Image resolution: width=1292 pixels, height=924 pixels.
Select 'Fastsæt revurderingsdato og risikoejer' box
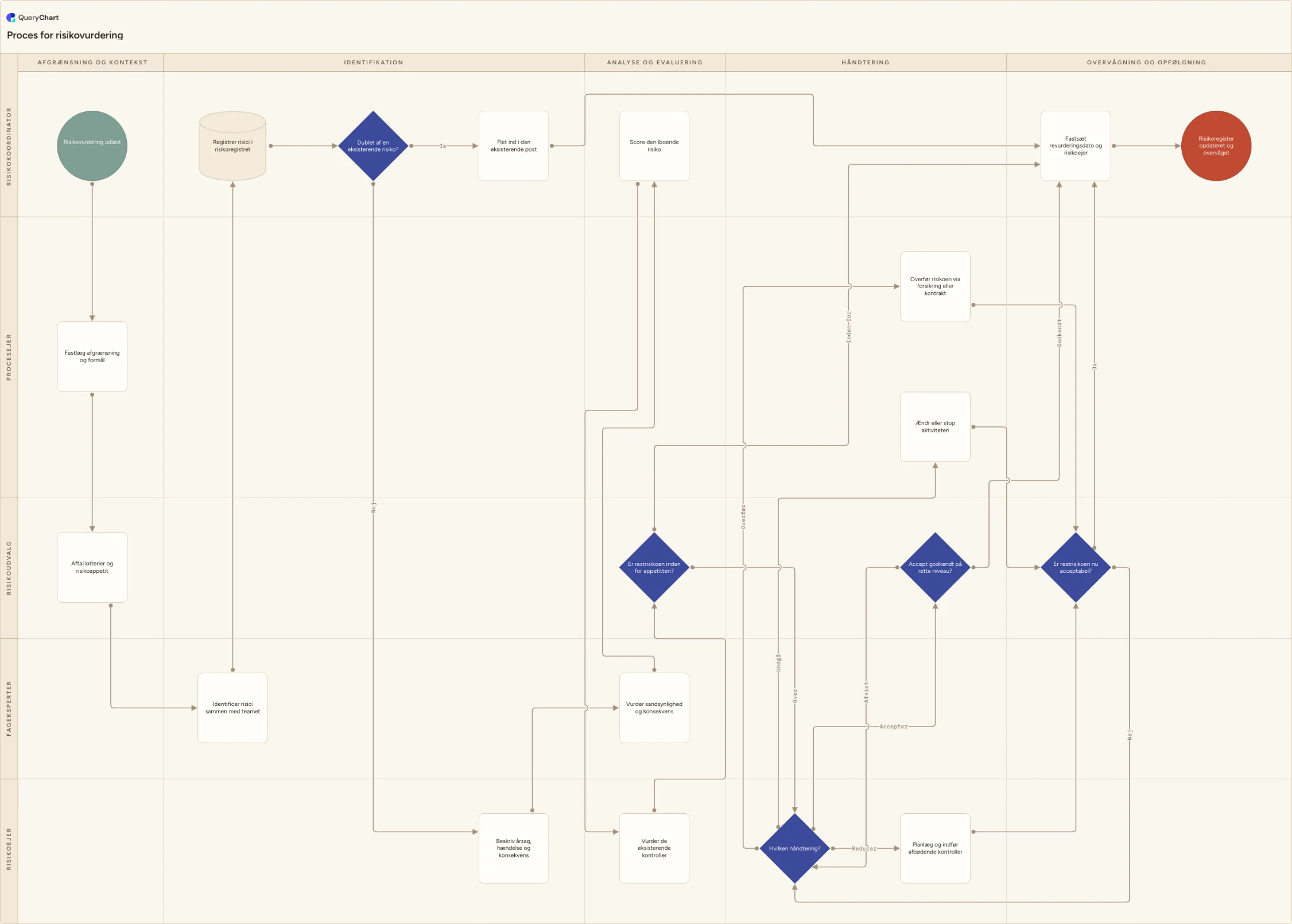(x=1076, y=146)
